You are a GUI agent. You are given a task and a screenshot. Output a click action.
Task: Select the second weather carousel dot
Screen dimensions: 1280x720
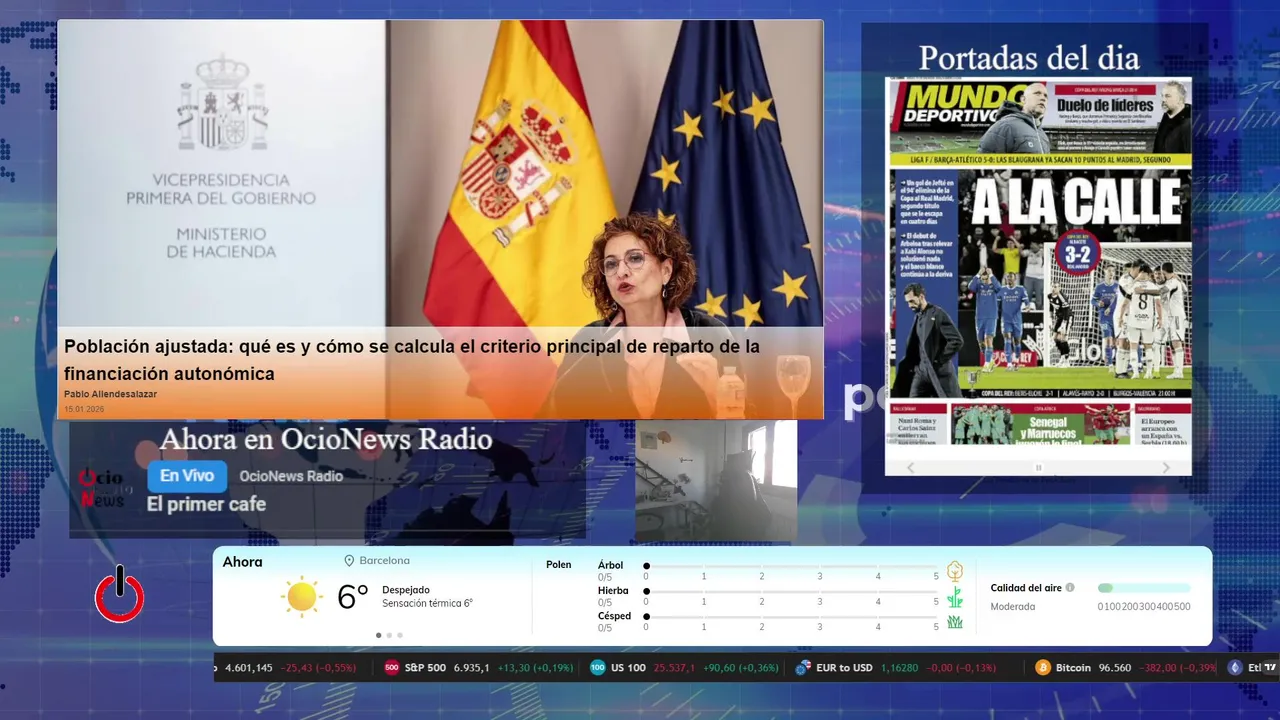click(x=389, y=635)
